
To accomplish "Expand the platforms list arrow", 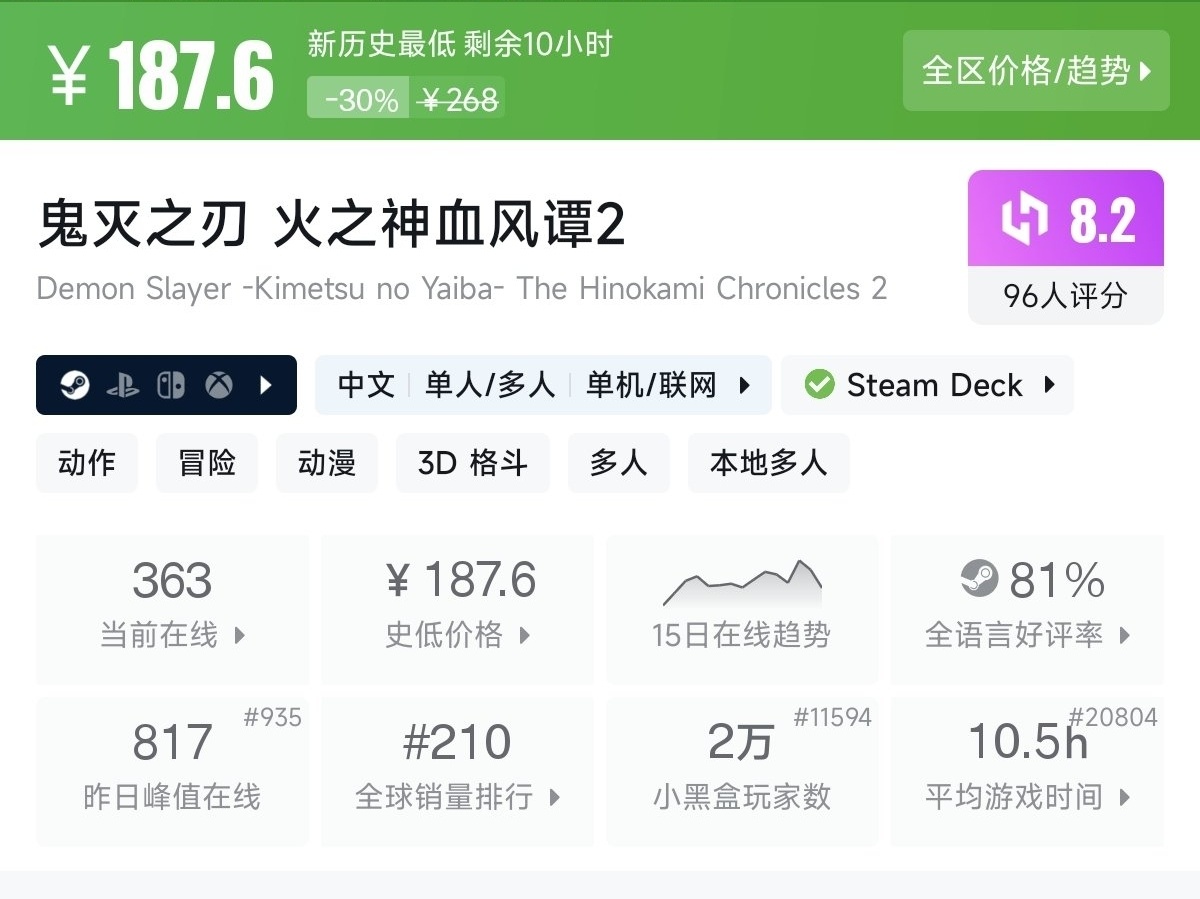I will (266, 385).
